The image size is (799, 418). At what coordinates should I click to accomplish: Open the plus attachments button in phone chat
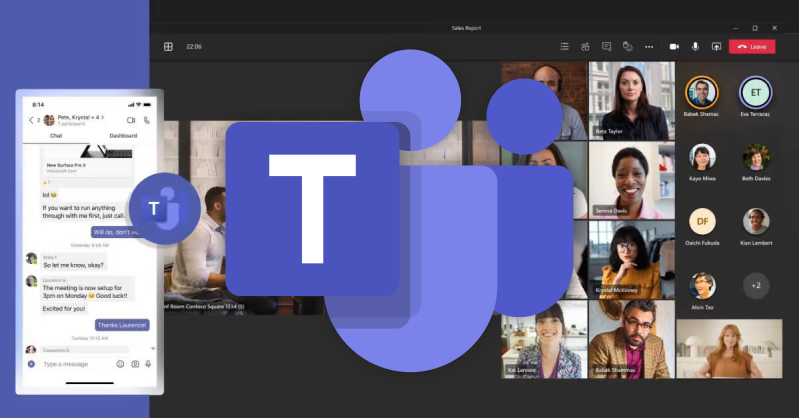click(x=31, y=364)
